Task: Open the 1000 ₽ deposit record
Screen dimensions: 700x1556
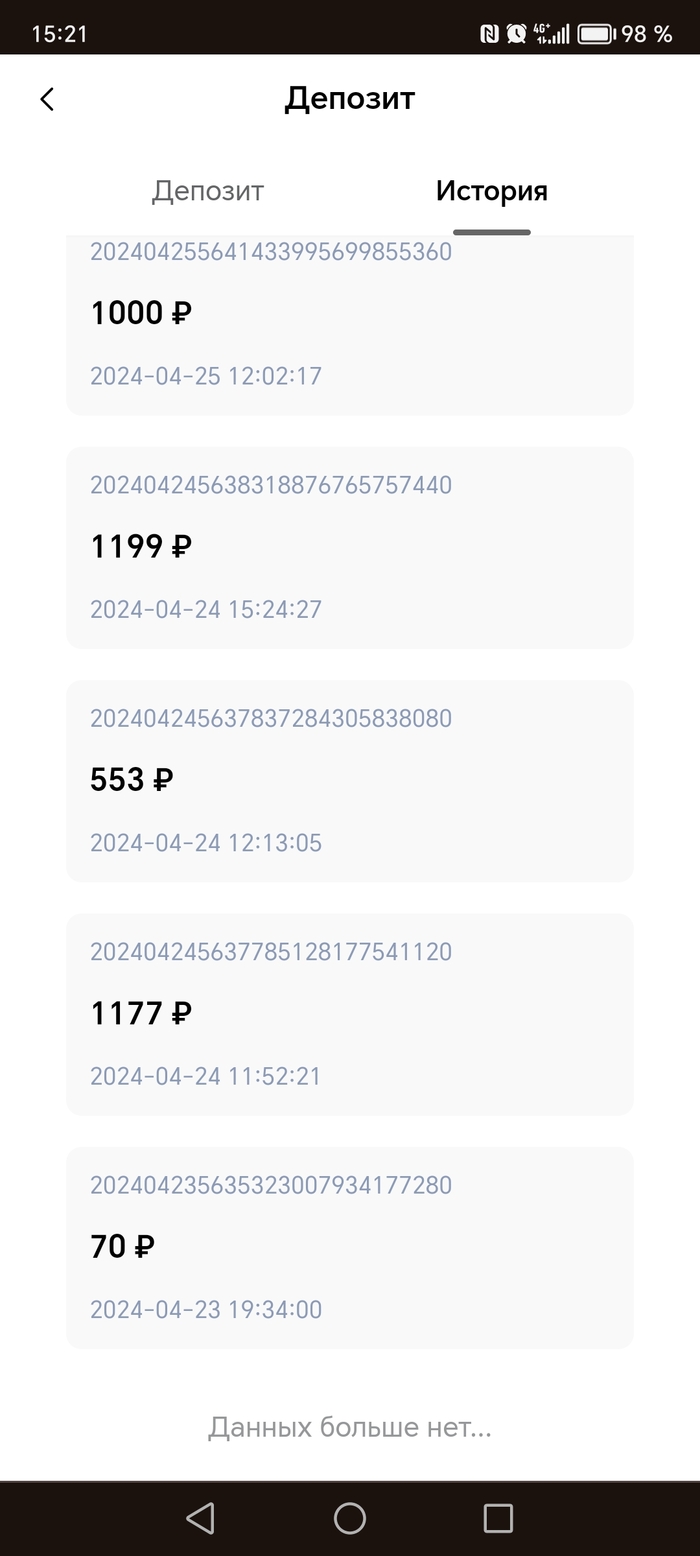Action: [x=349, y=325]
